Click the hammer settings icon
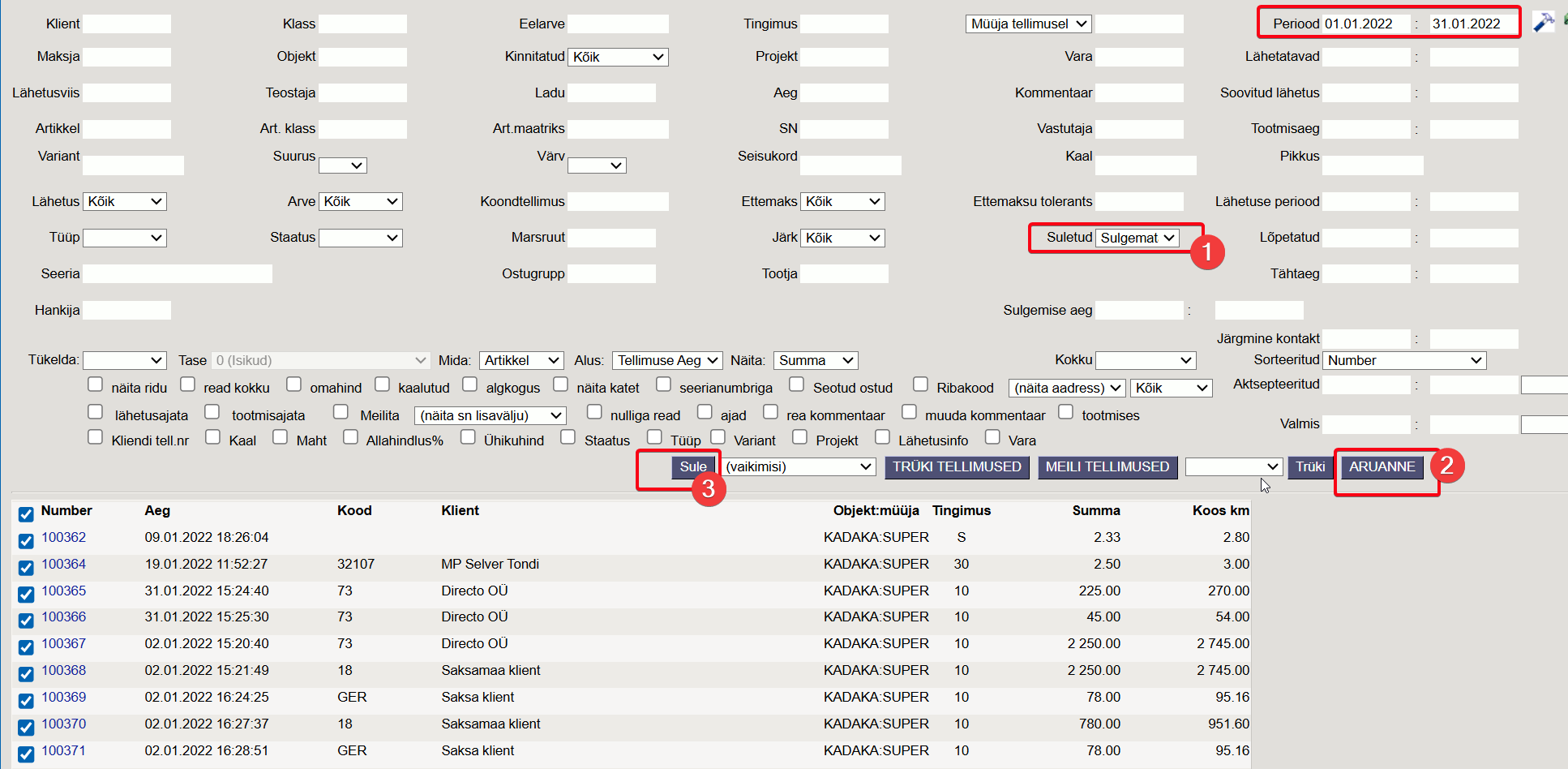Screen dimensions: 1568x769 coord(1543,22)
